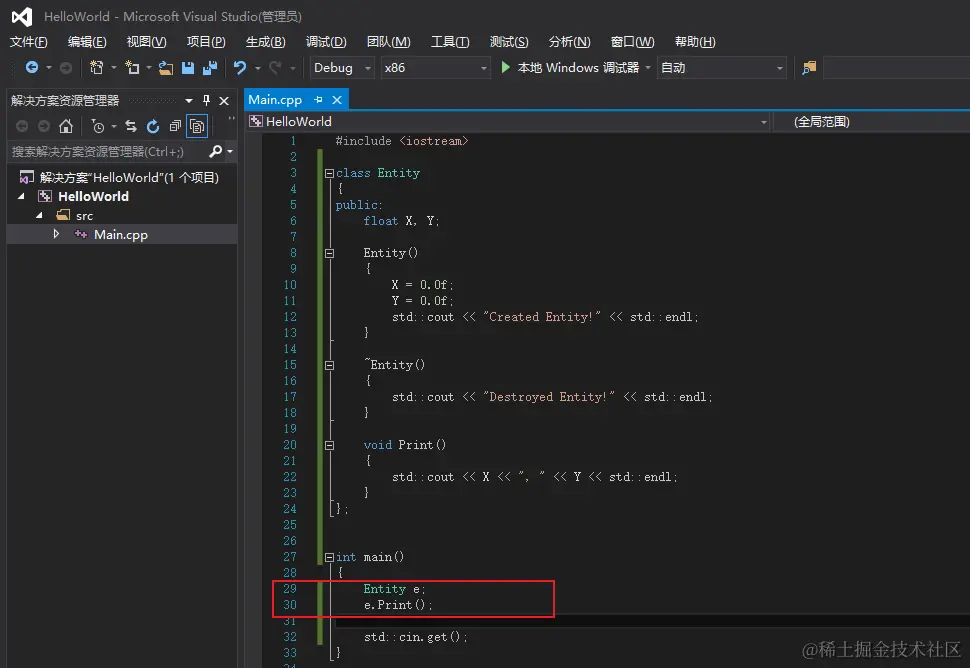This screenshot has height=668, width=970.
Task: Open the 调试(D) menu
Action: 325,41
